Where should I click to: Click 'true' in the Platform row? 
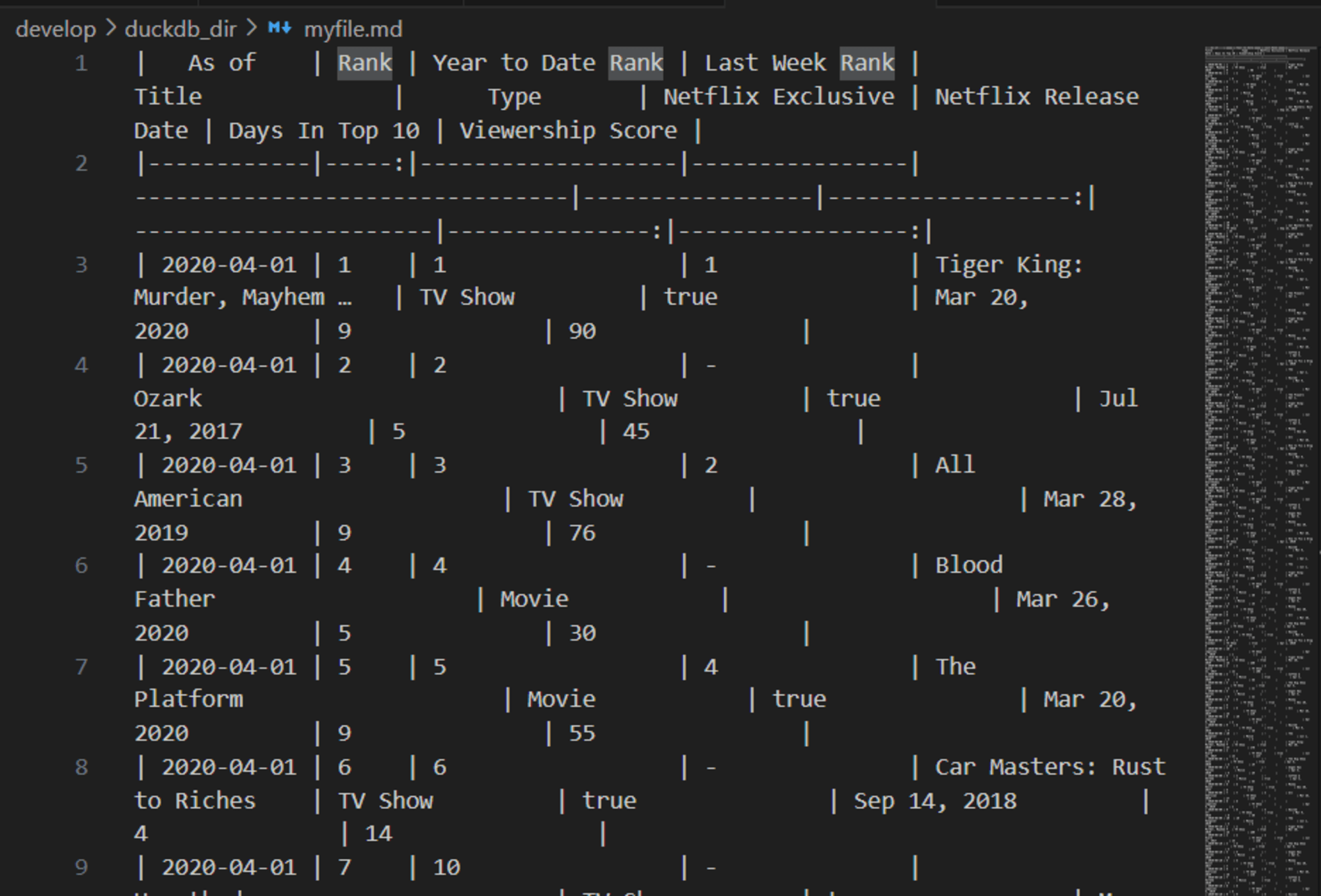799,699
